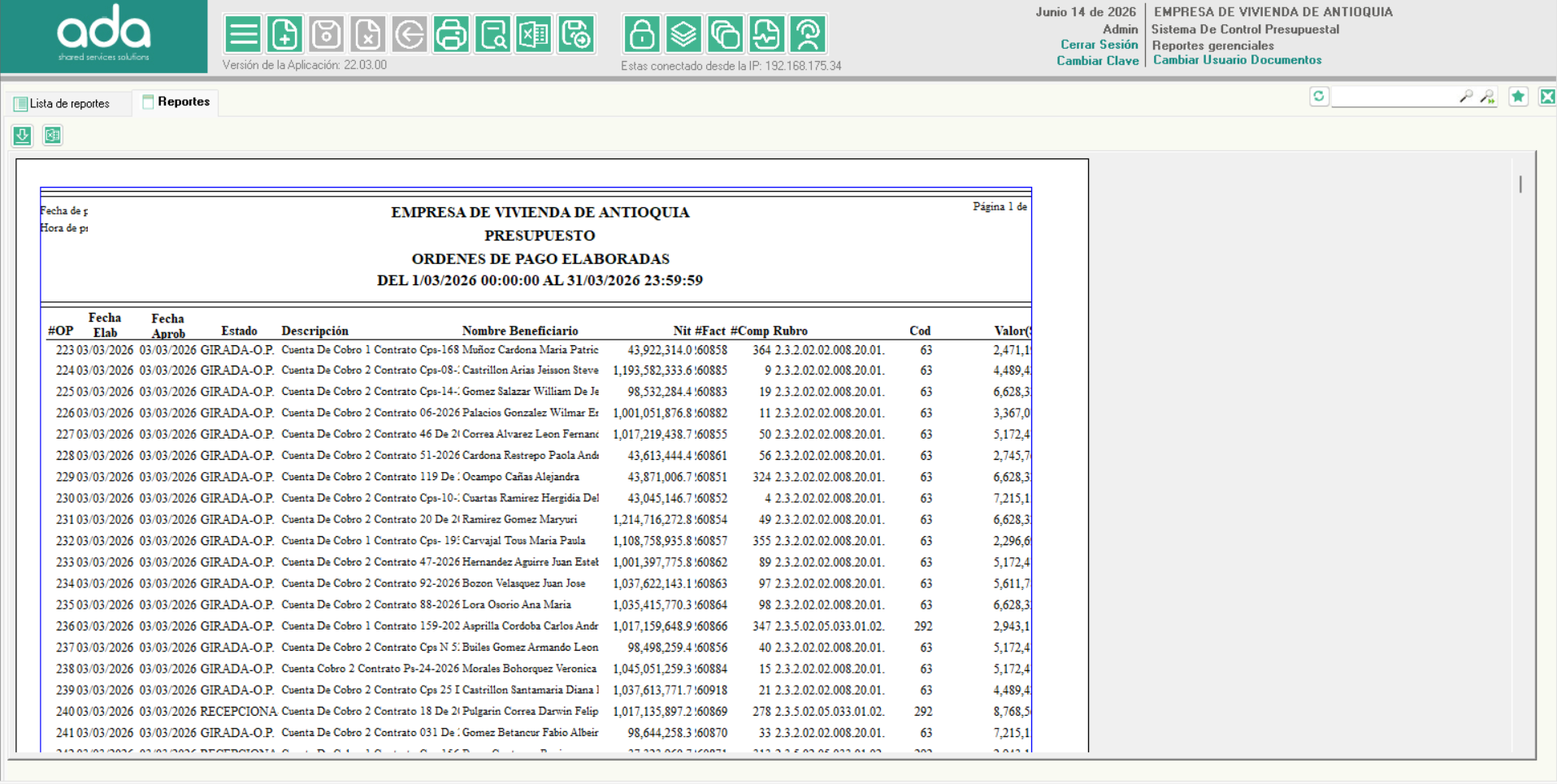Click description Cuenta Cobro 2 Contrato Ps-24-2026
1557x784 pixels.
pos(371,669)
